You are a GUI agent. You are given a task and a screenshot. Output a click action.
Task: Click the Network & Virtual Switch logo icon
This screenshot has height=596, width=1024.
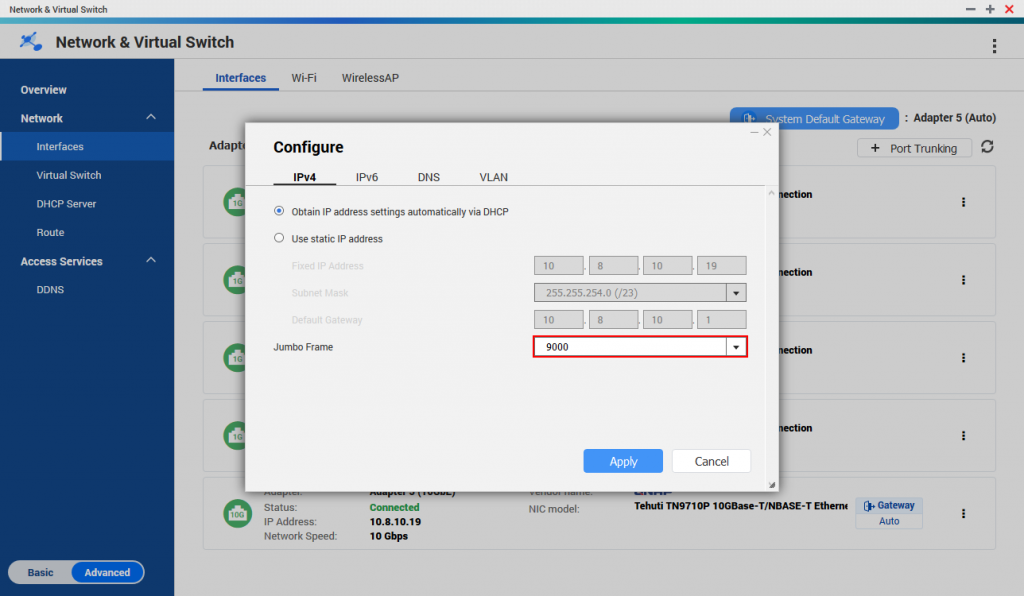point(32,42)
